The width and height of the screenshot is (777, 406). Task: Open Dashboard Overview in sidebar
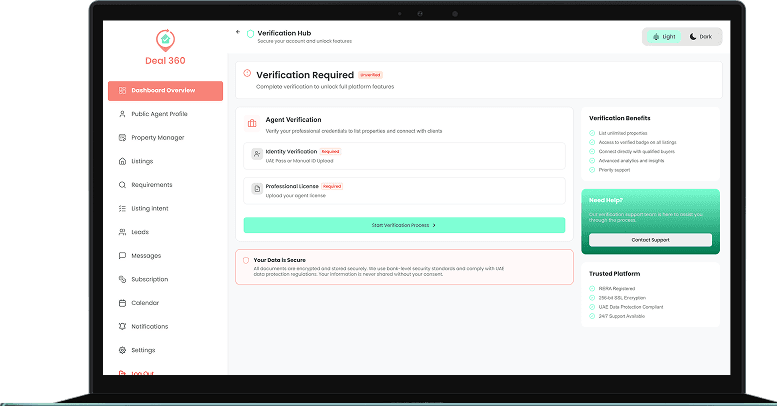166,91
